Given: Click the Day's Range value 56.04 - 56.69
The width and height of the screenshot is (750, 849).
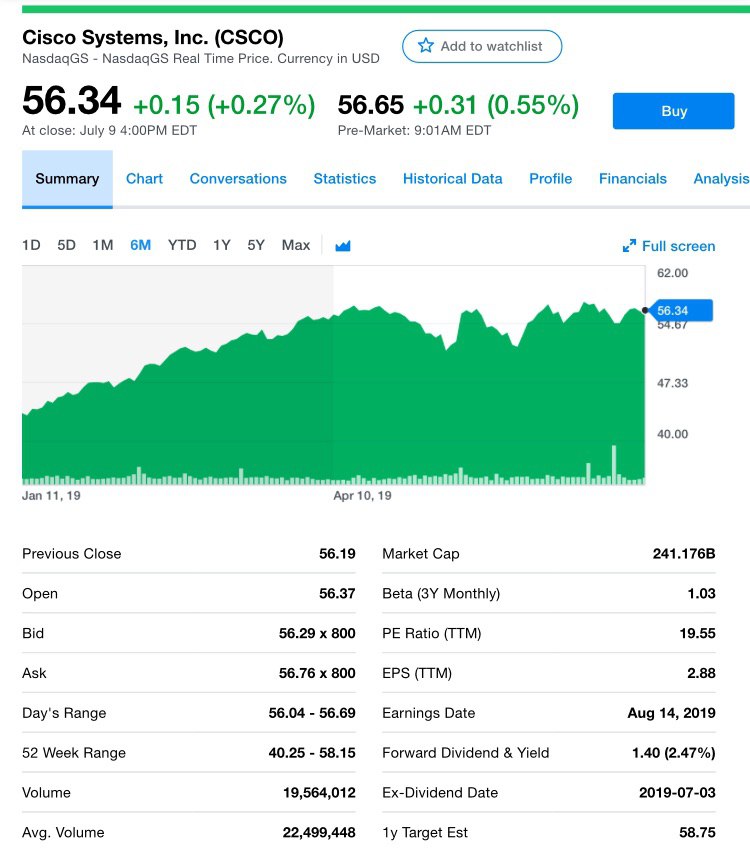Looking at the screenshot, I should (x=312, y=713).
